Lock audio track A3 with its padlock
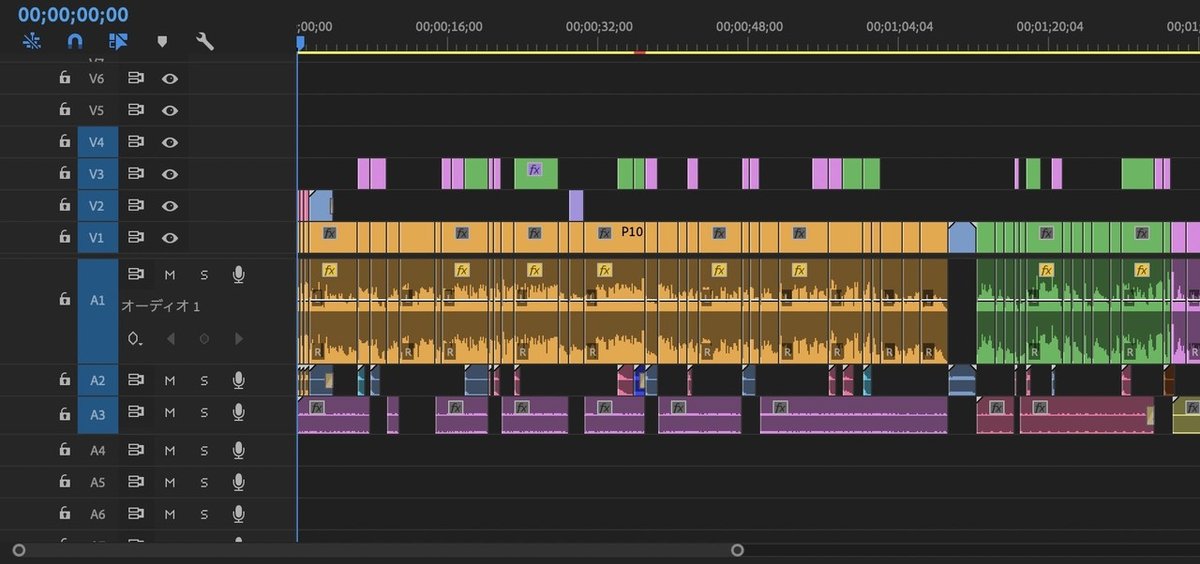Screen dimensions: 1200x564 coord(64,412)
